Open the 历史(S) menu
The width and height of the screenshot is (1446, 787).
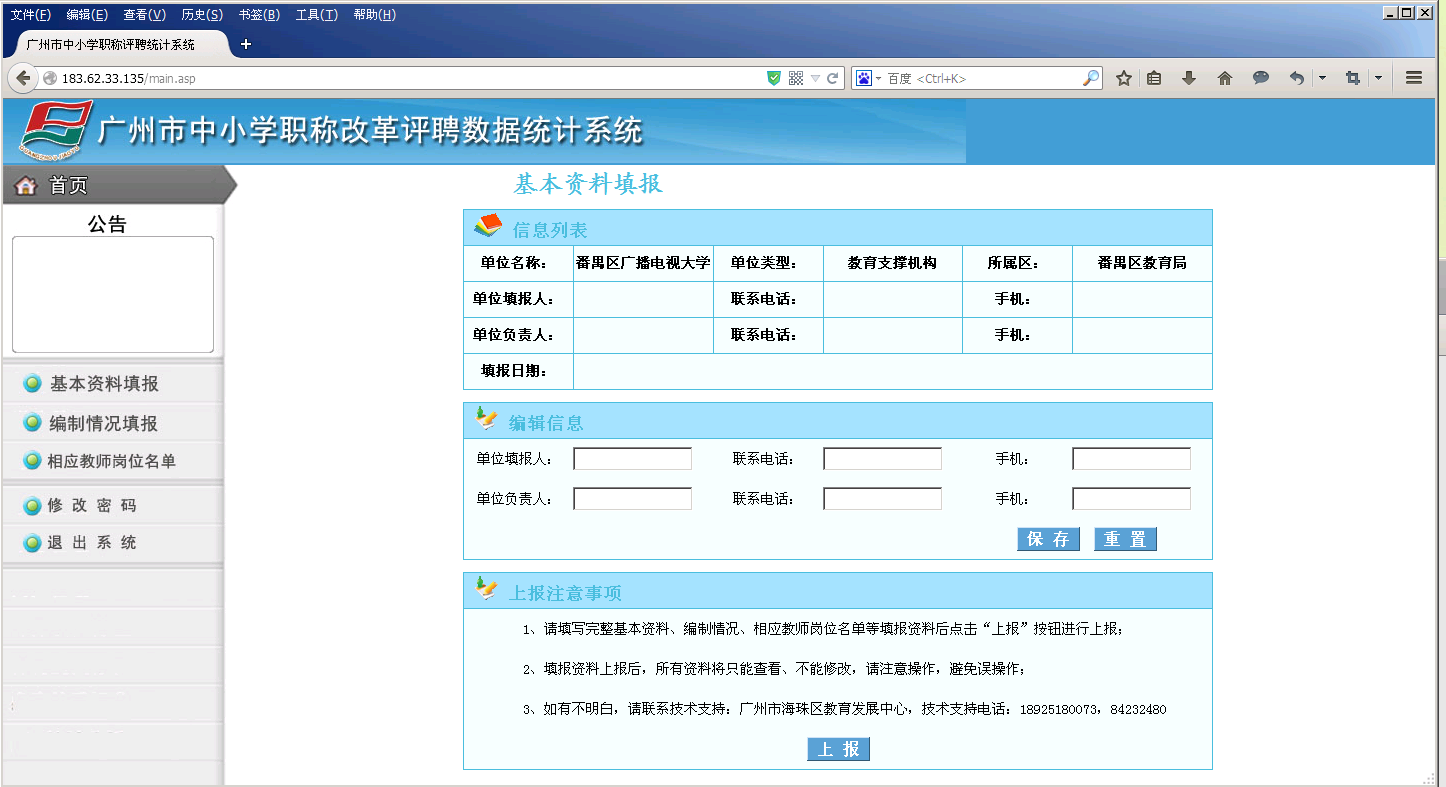pyautogui.click(x=202, y=15)
